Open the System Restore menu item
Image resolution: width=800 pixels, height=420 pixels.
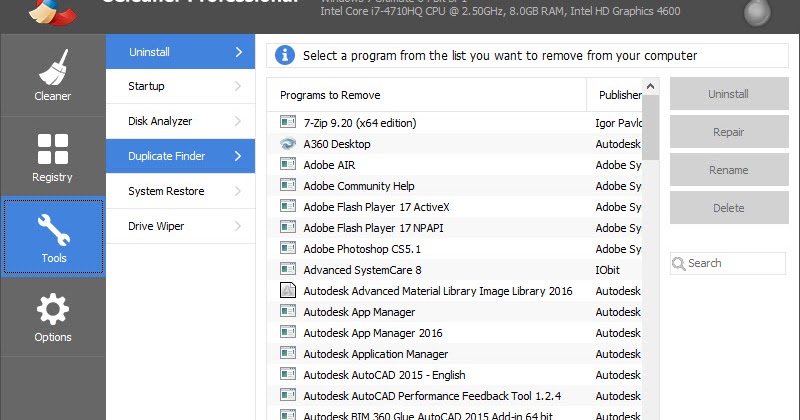pyautogui.click(x=181, y=191)
